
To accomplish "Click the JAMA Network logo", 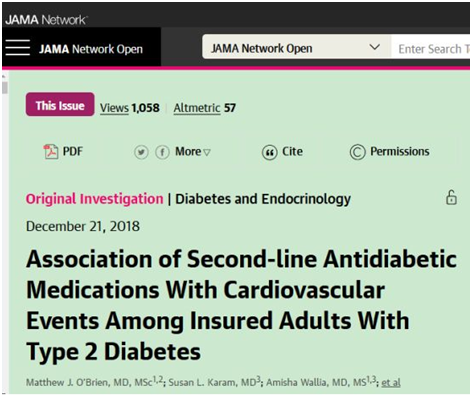I will click(x=47, y=20).
